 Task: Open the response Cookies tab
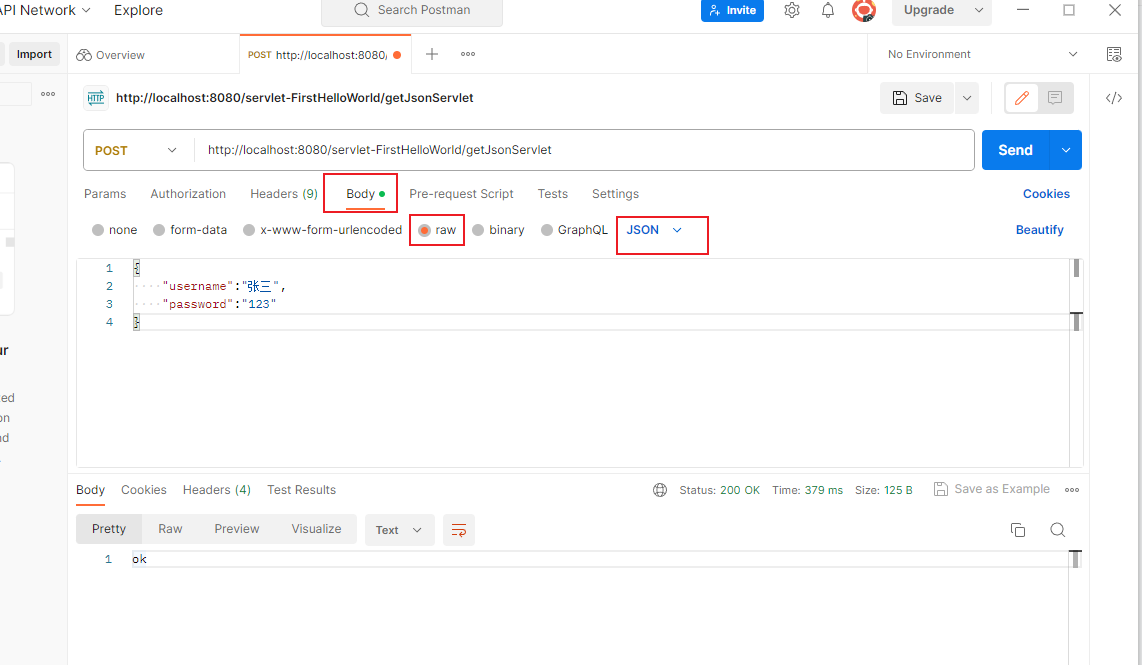[143, 490]
